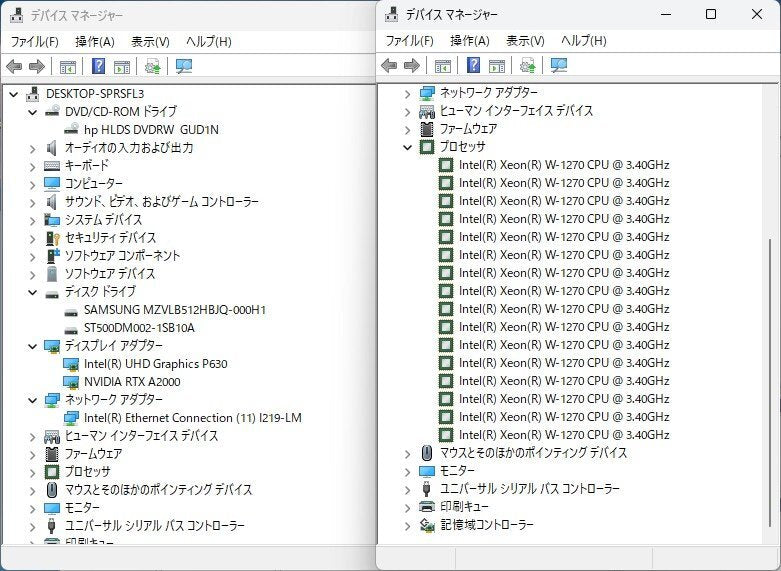This screenshot has width=781, height=571.
Task: Click Update driver icon in right window toolbar
Action: pos(527,65)
